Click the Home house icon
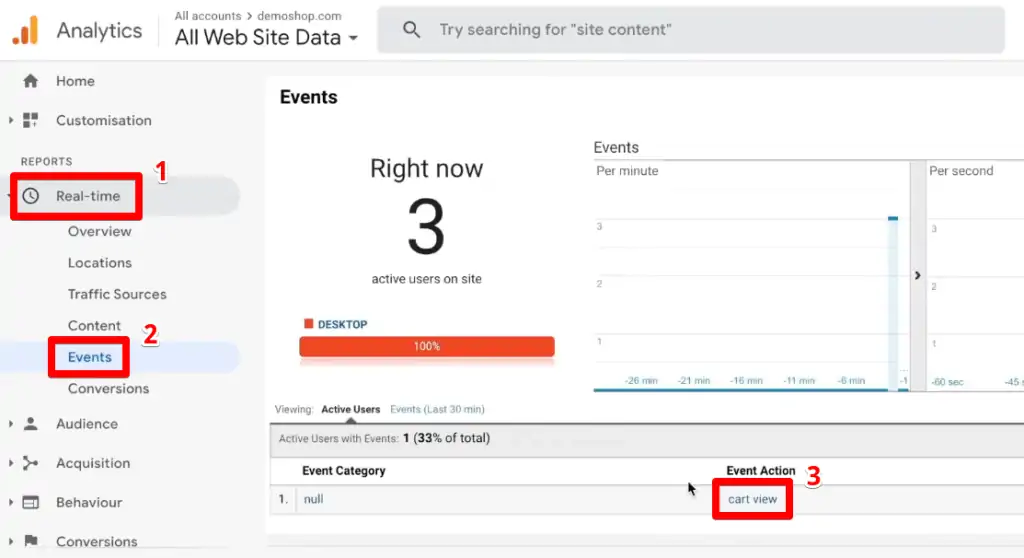 tap(30, 81)
